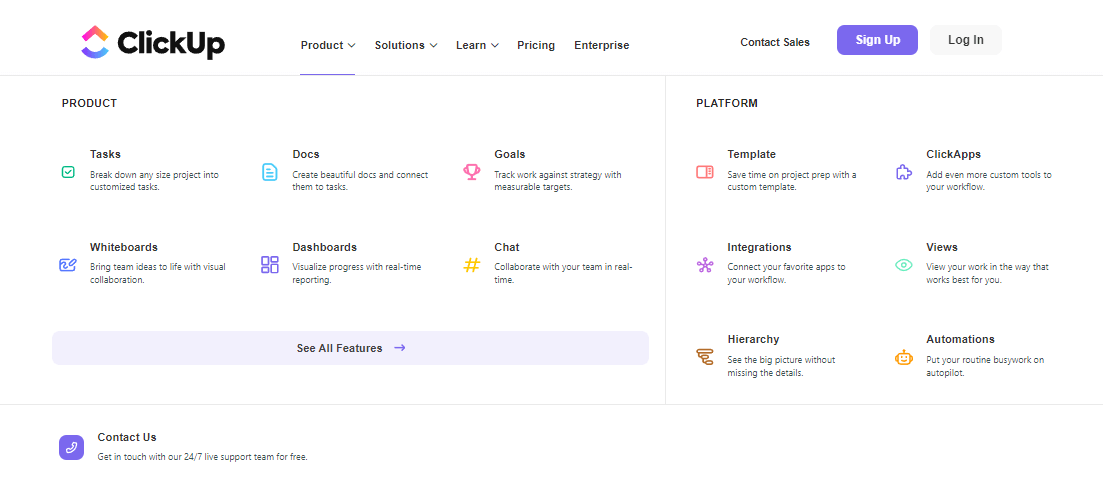Open the Template platform link
Screen dimensions: 1103x483
[752, 154]
